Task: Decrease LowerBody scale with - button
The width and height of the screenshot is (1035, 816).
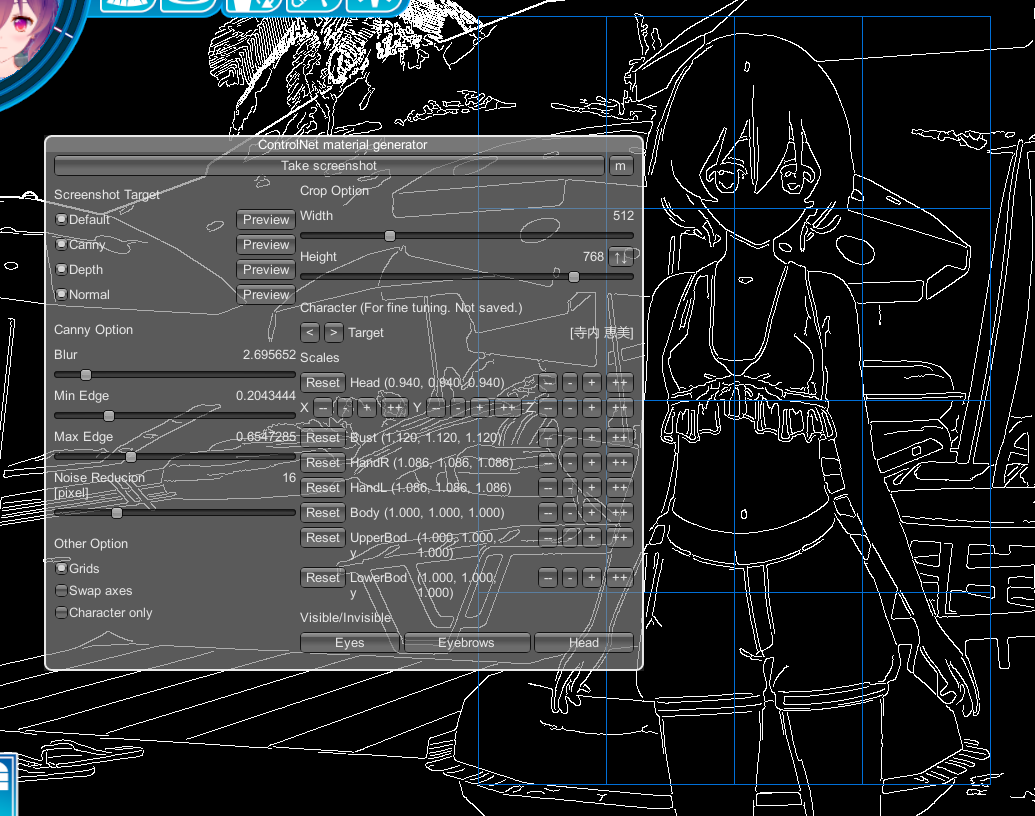Action: [x=570, y=578]
